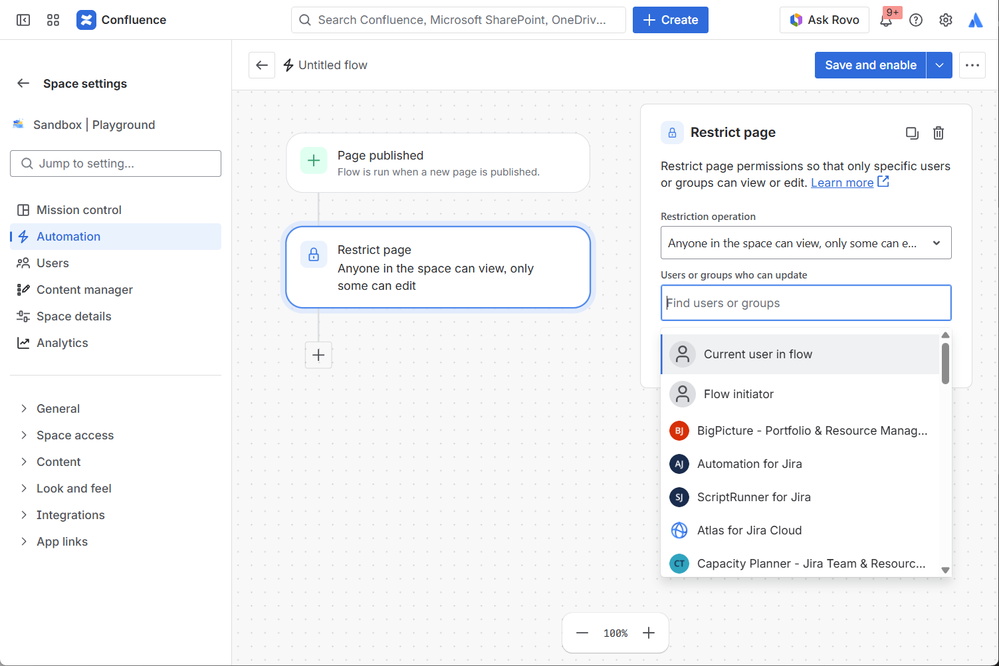Open the app switcher grid icon
This screenshot has height=666, width=999.
point(53,20)
